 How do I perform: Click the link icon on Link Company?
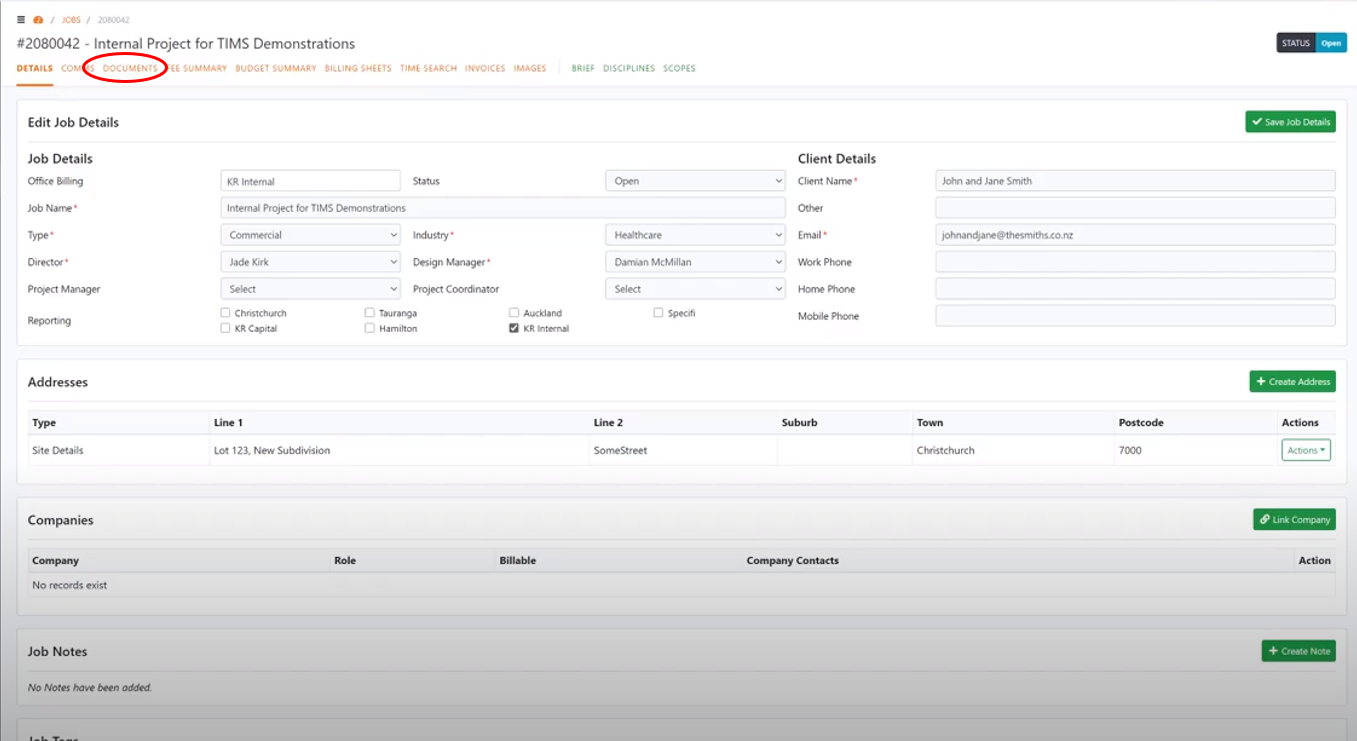click(x=1263, y=519)
